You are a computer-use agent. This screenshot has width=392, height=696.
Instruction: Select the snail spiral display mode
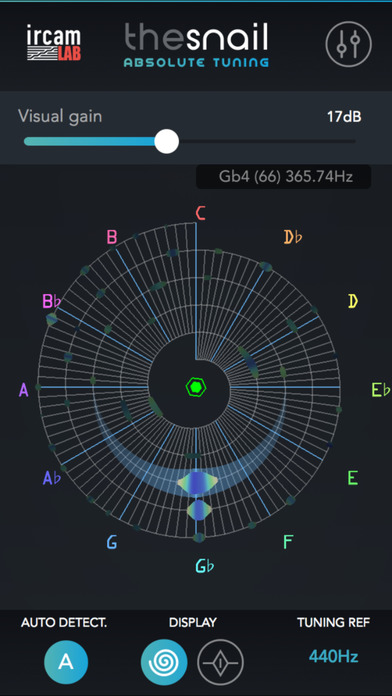[164, 662]
